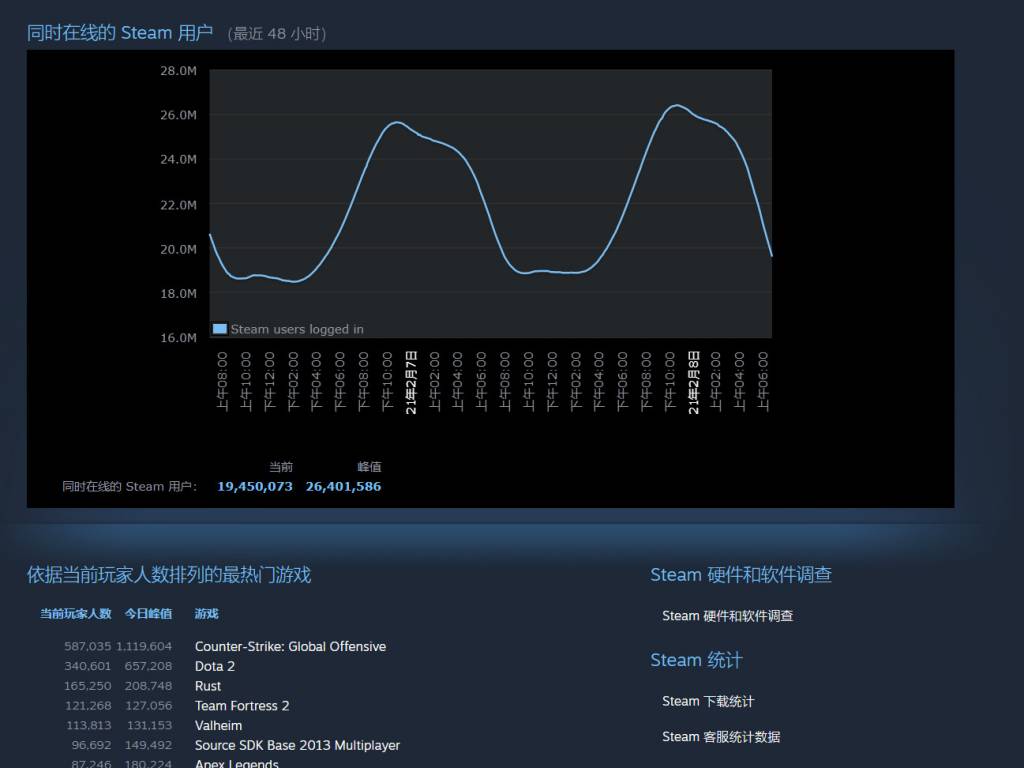The width and height of the screenshot is (1024, 768).
Task: Click the 28.0M y-axis label
Action: [178, 71]
